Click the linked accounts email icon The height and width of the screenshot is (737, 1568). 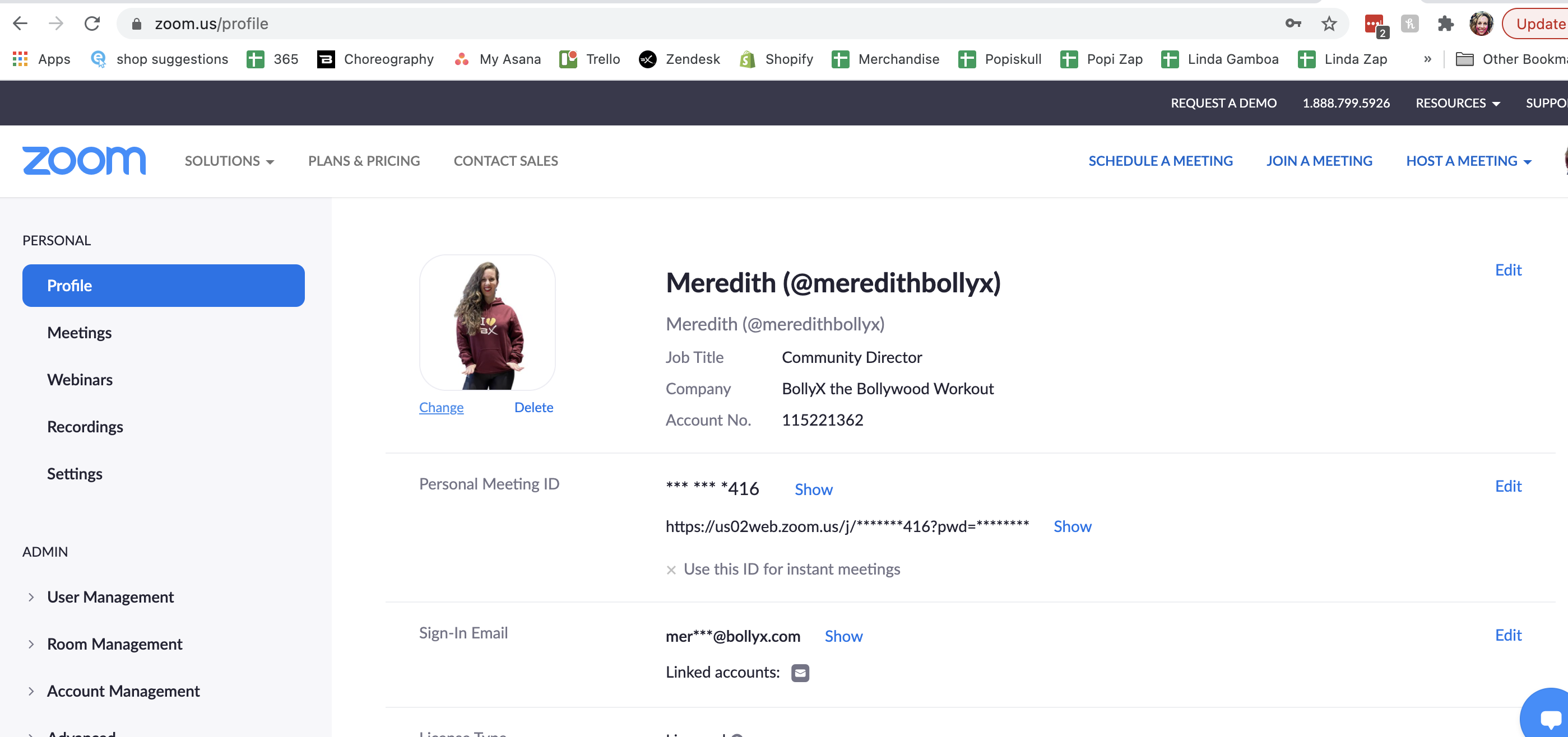click(800, 673)
